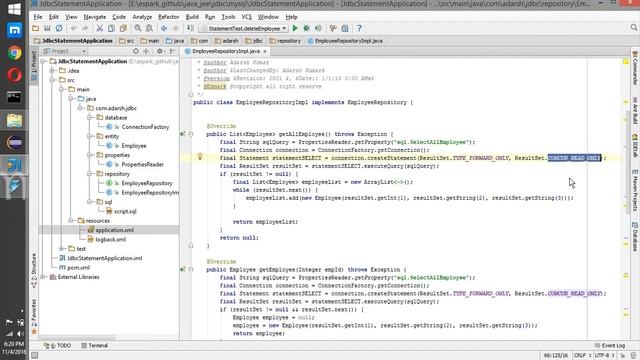Click the Run with Coverage icon
The width and height of the screenshot is (640, 360).
[x=318, y=28]
